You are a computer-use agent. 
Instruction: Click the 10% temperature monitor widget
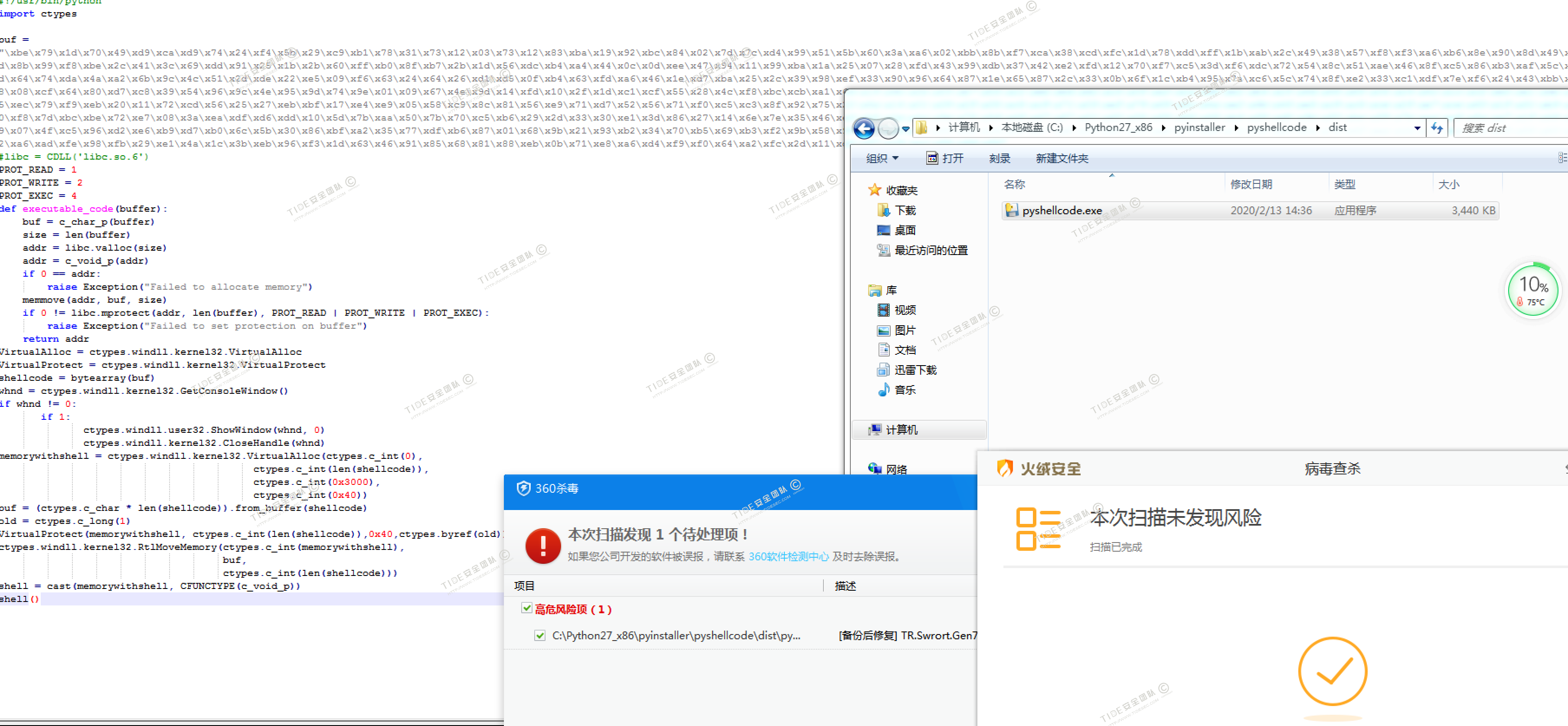point(1533,290)
